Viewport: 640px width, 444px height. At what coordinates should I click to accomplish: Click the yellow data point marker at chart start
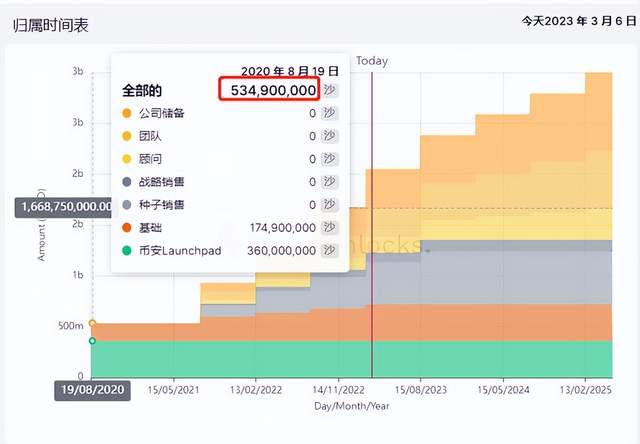[93, 323]
